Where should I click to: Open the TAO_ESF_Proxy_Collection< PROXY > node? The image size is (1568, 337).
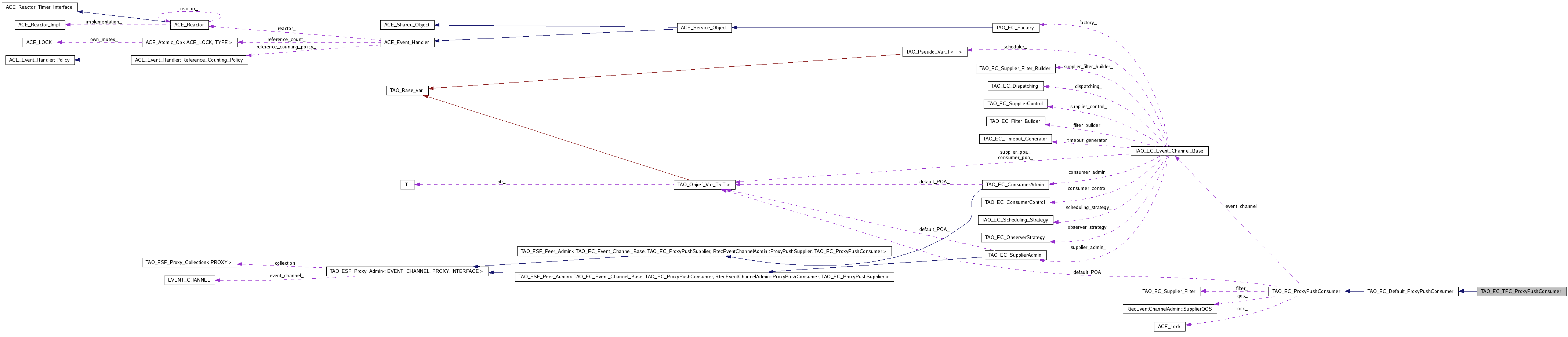point(189,263)
